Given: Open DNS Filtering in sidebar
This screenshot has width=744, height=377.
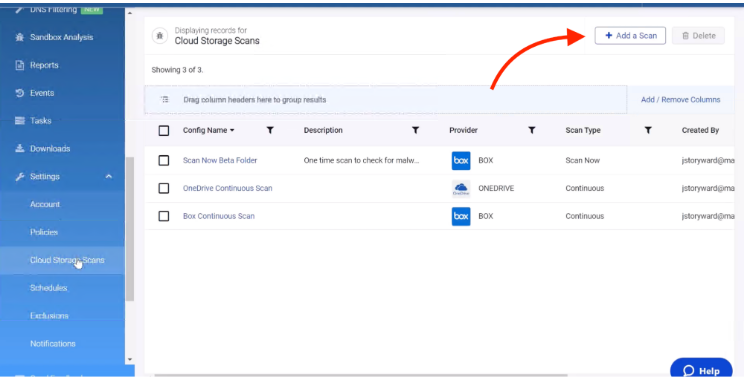Looking at the screenshot, I should click(x=54, y=9).
